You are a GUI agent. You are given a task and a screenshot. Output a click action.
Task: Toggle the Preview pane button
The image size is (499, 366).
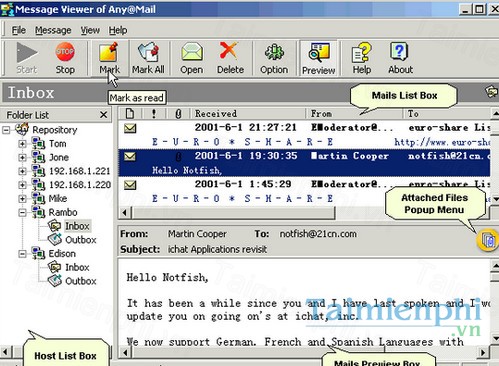tap(318, 58)
